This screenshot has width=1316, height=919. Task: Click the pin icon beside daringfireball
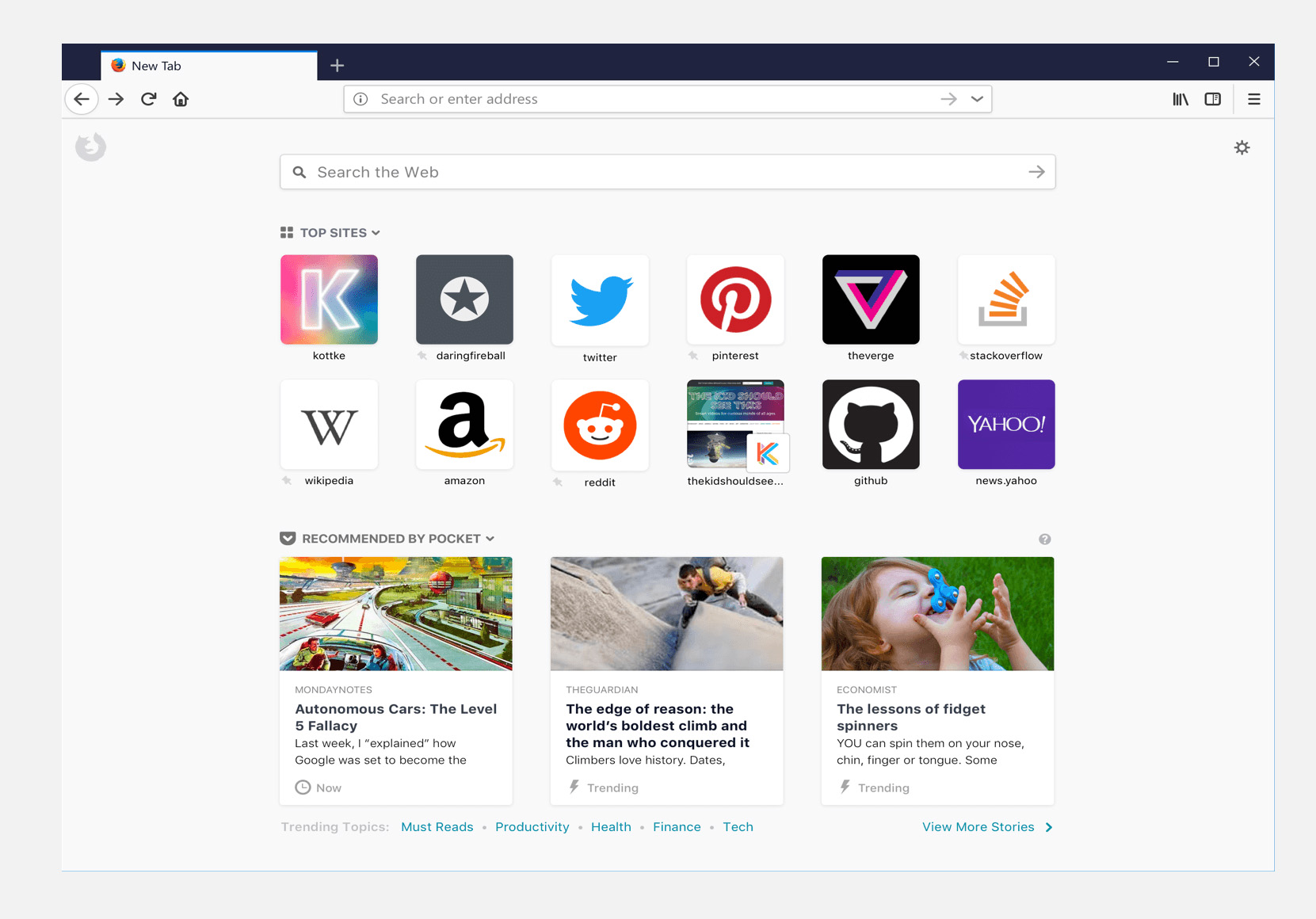coord(422,356)
